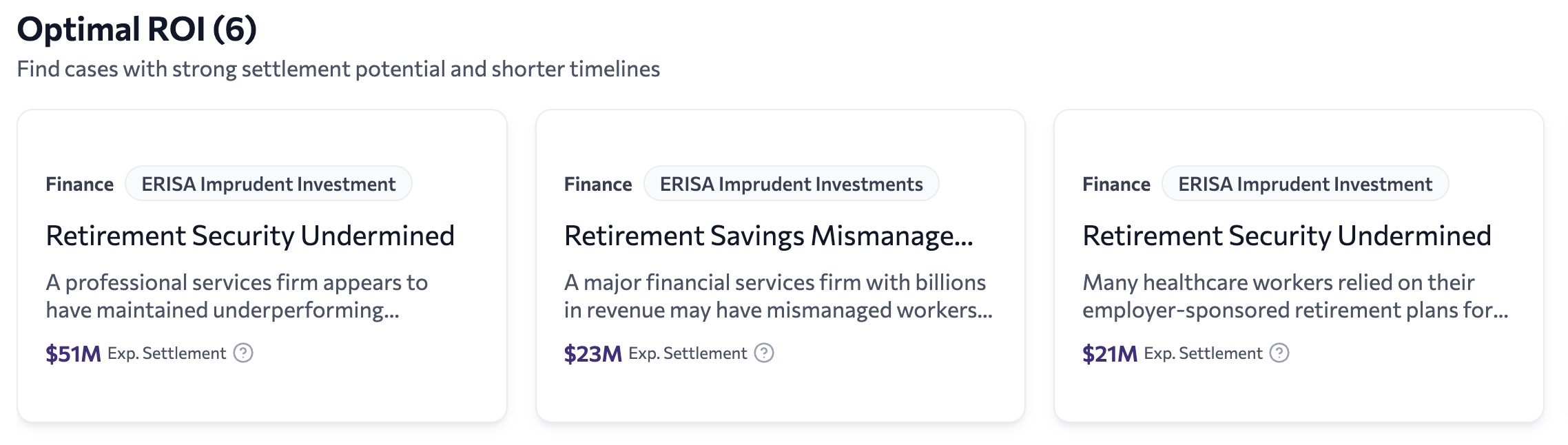Open Retirement Security Undermined title on $21M card
This screenshot has width=1568, height=445.
1286,236
